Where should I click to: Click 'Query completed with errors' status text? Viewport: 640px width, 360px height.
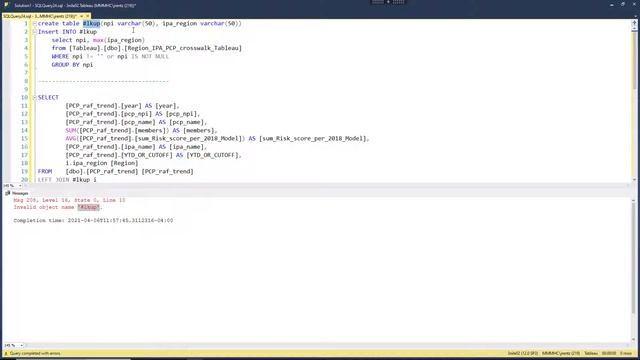click(x=35, y=353)
